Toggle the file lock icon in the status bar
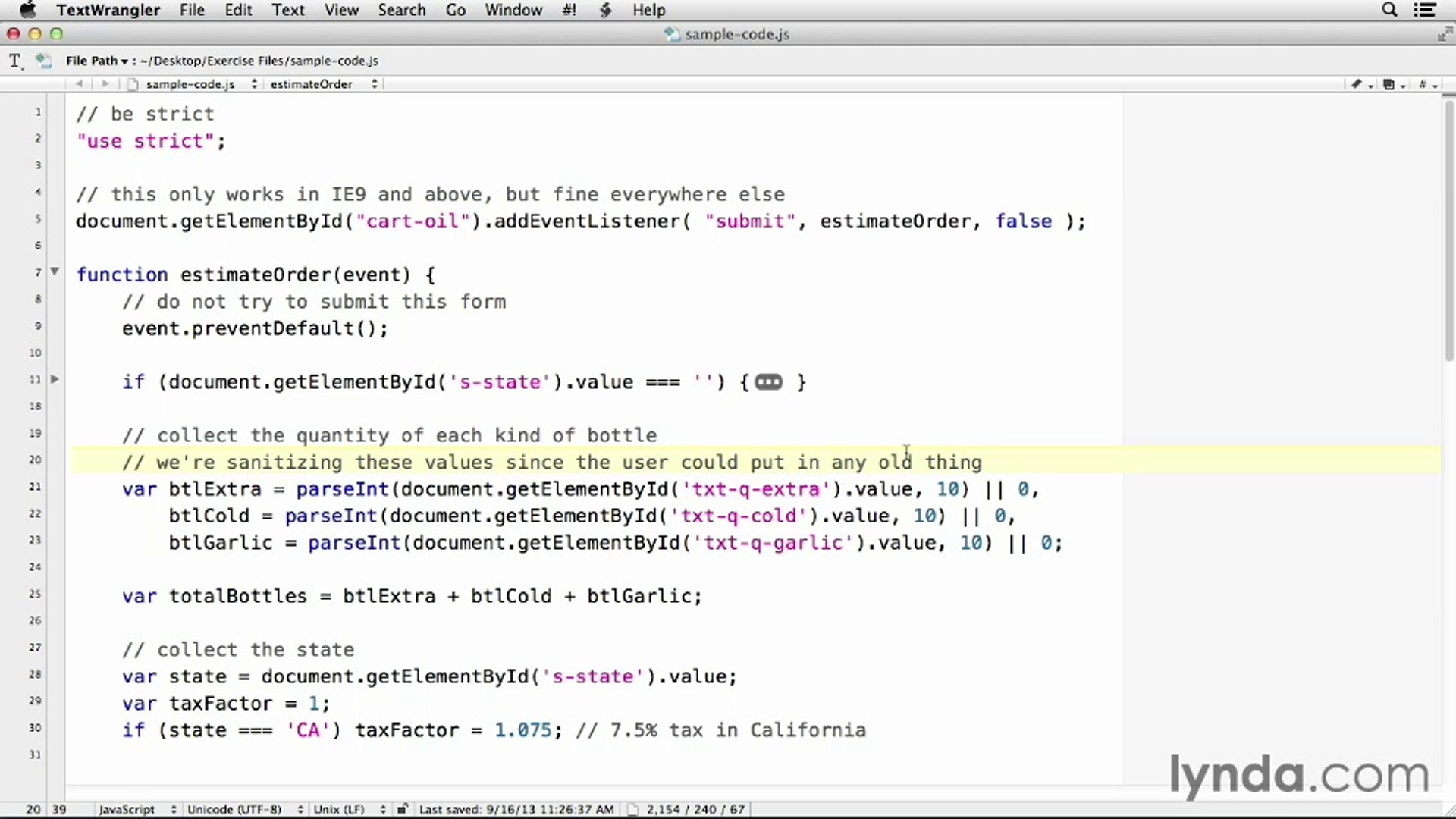 402,809
